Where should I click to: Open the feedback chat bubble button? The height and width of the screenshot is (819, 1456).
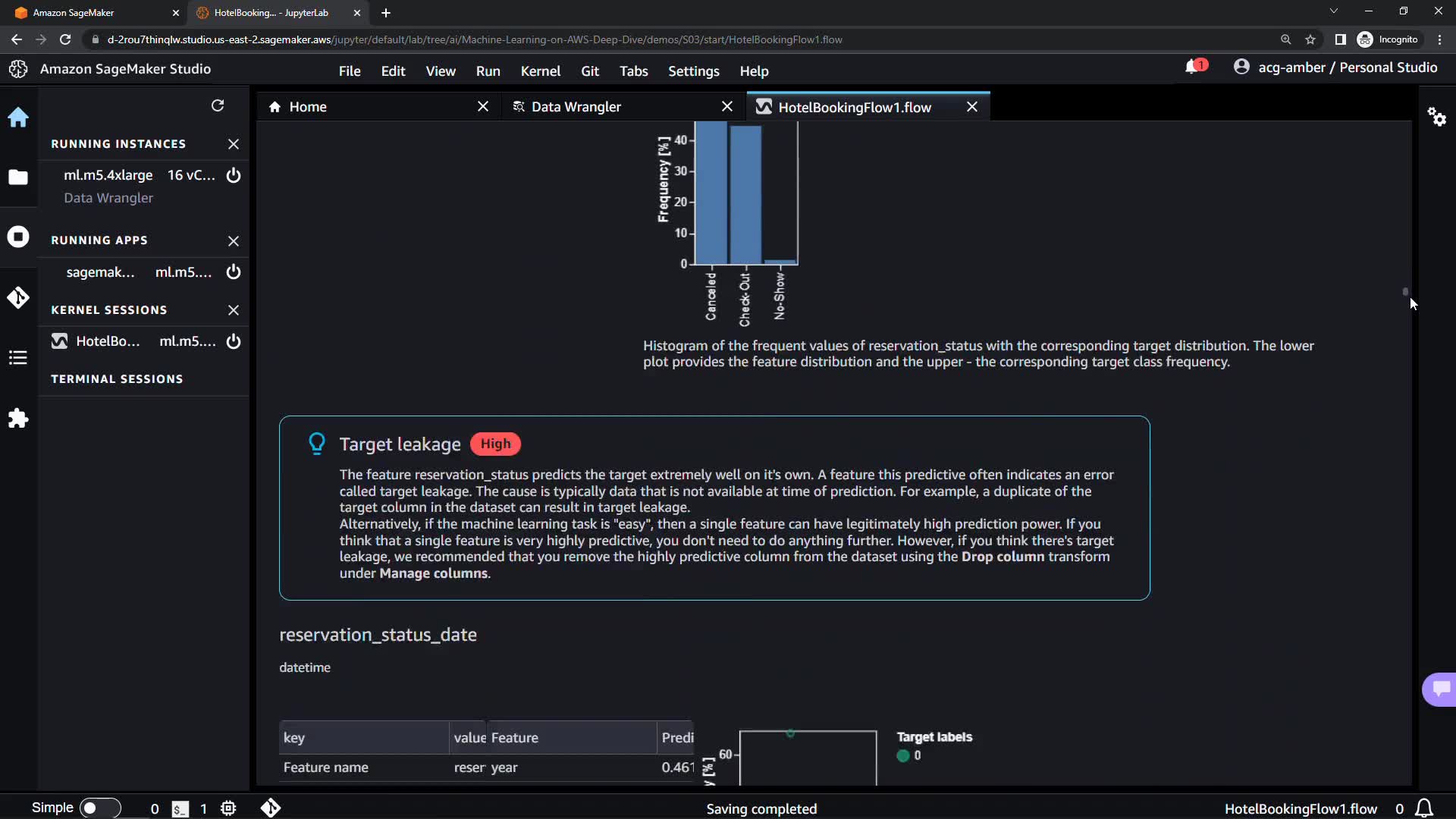click(x=1440, y=689)
